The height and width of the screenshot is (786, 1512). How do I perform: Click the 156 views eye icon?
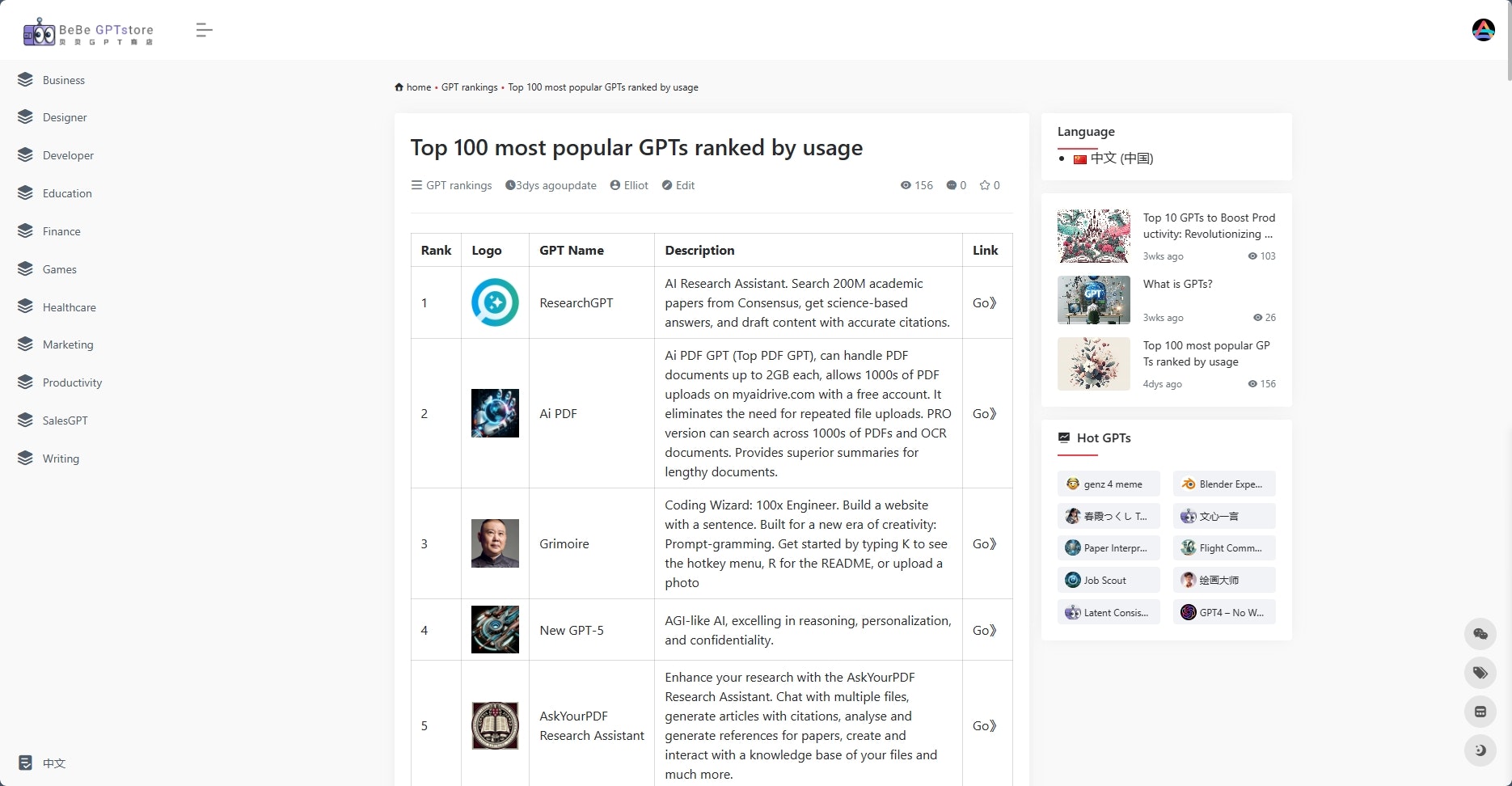pyautogui.click(x=906, y=185)
